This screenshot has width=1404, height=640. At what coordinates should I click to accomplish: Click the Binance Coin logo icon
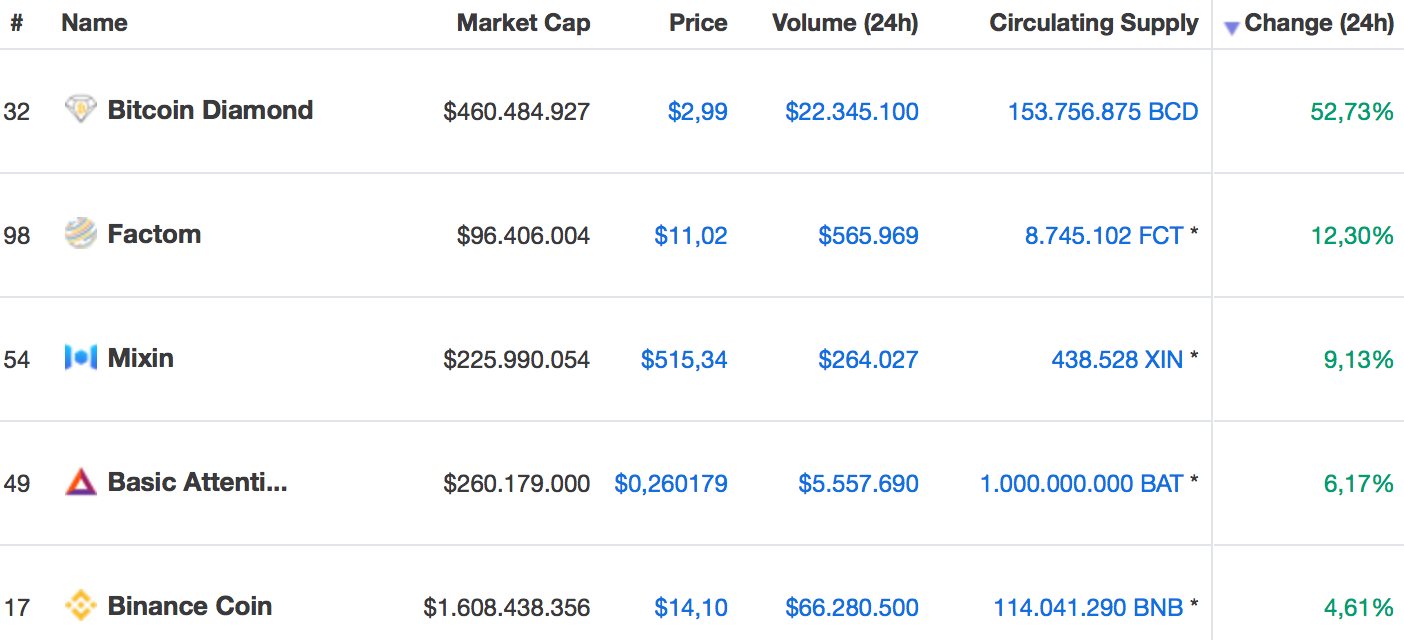80,606
